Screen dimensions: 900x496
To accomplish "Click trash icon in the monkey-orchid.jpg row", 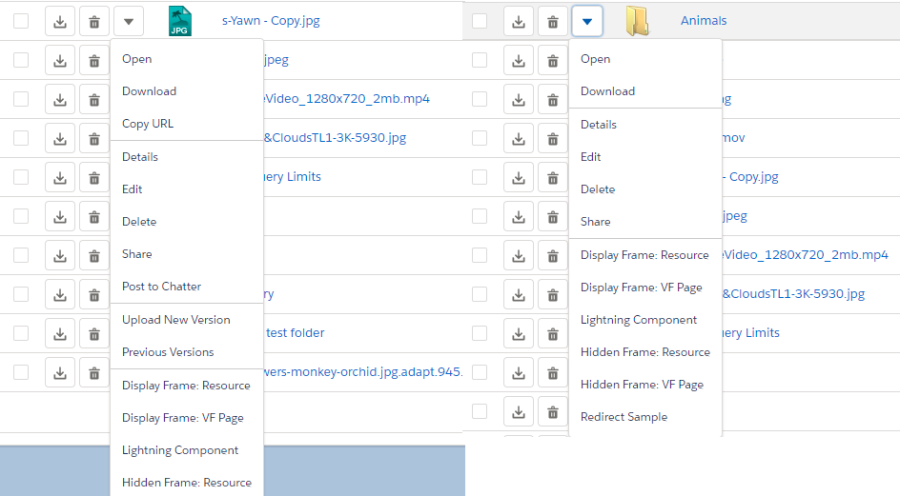I will [94, 373].
